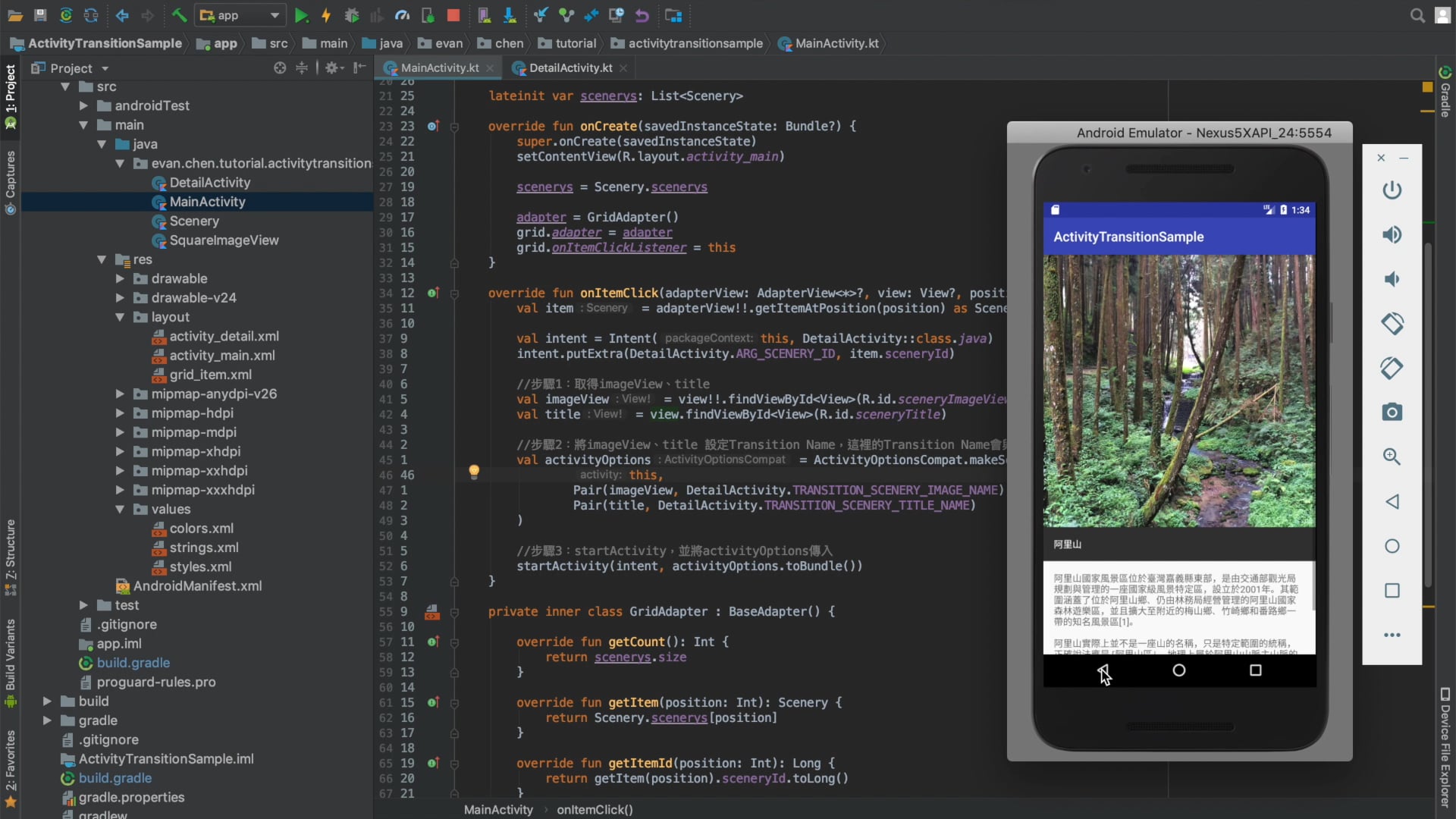This screenshot has height=819, width=1456.
Task: Open emulator extended controls three dots
Action: click(1392, 635)
